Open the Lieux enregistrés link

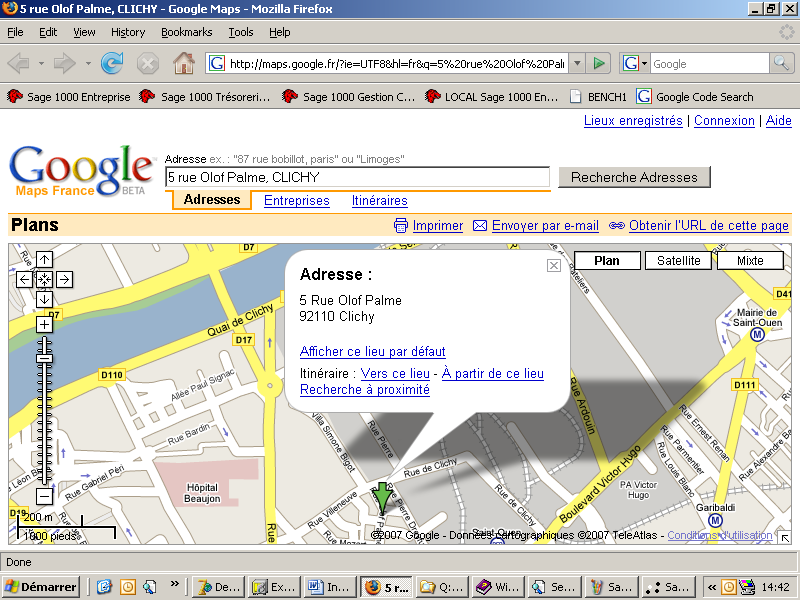[633, 121]
